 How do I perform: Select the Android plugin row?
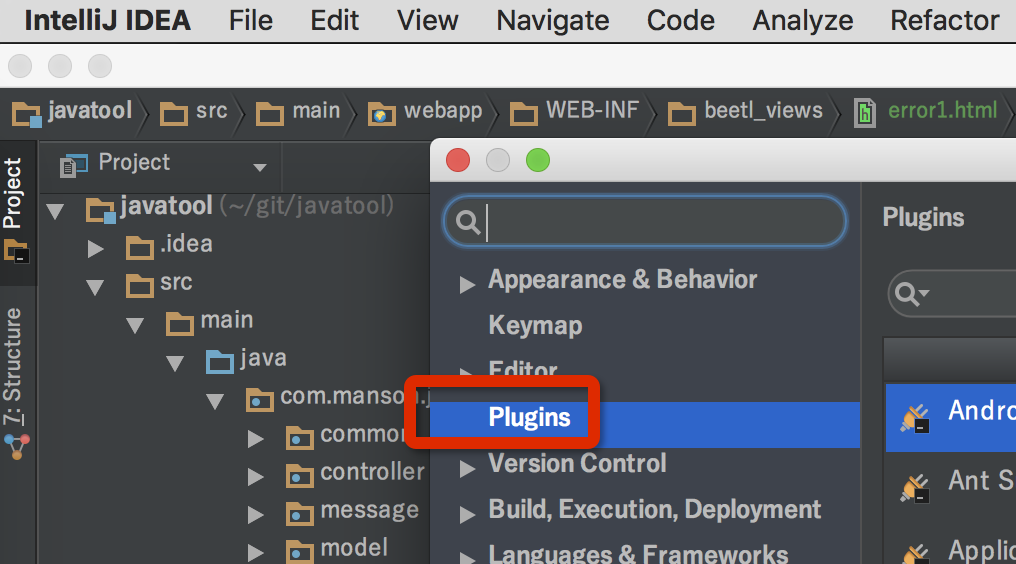click(x=951, y=417)
